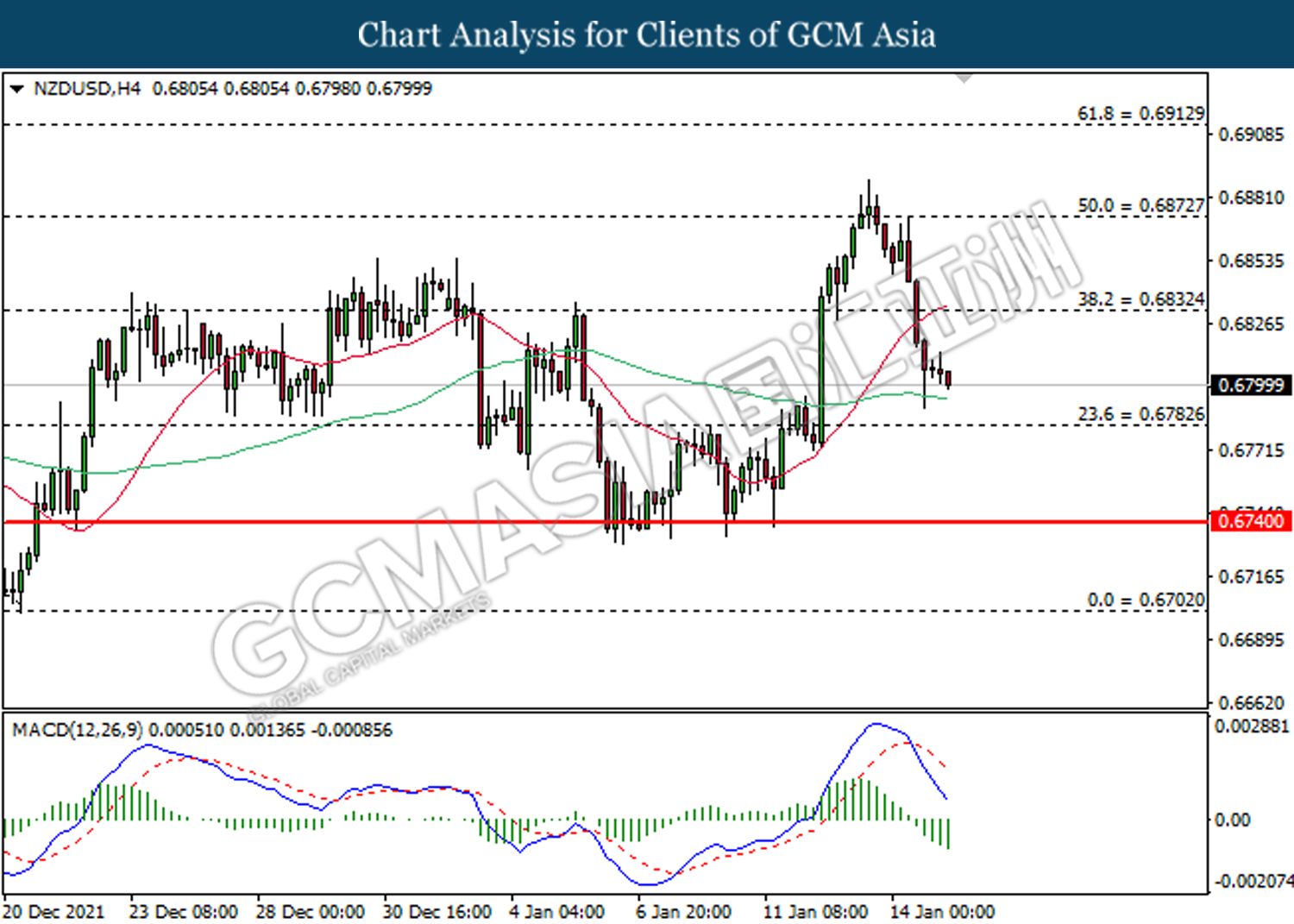
Task: Select the 38.2 = 0.68324 Fibonacci label
Action: coord(1140,299)
